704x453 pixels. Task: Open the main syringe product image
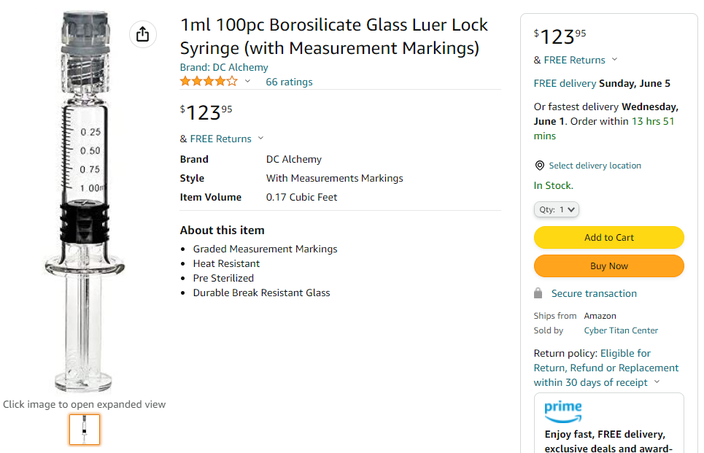(x=85, y=200)
